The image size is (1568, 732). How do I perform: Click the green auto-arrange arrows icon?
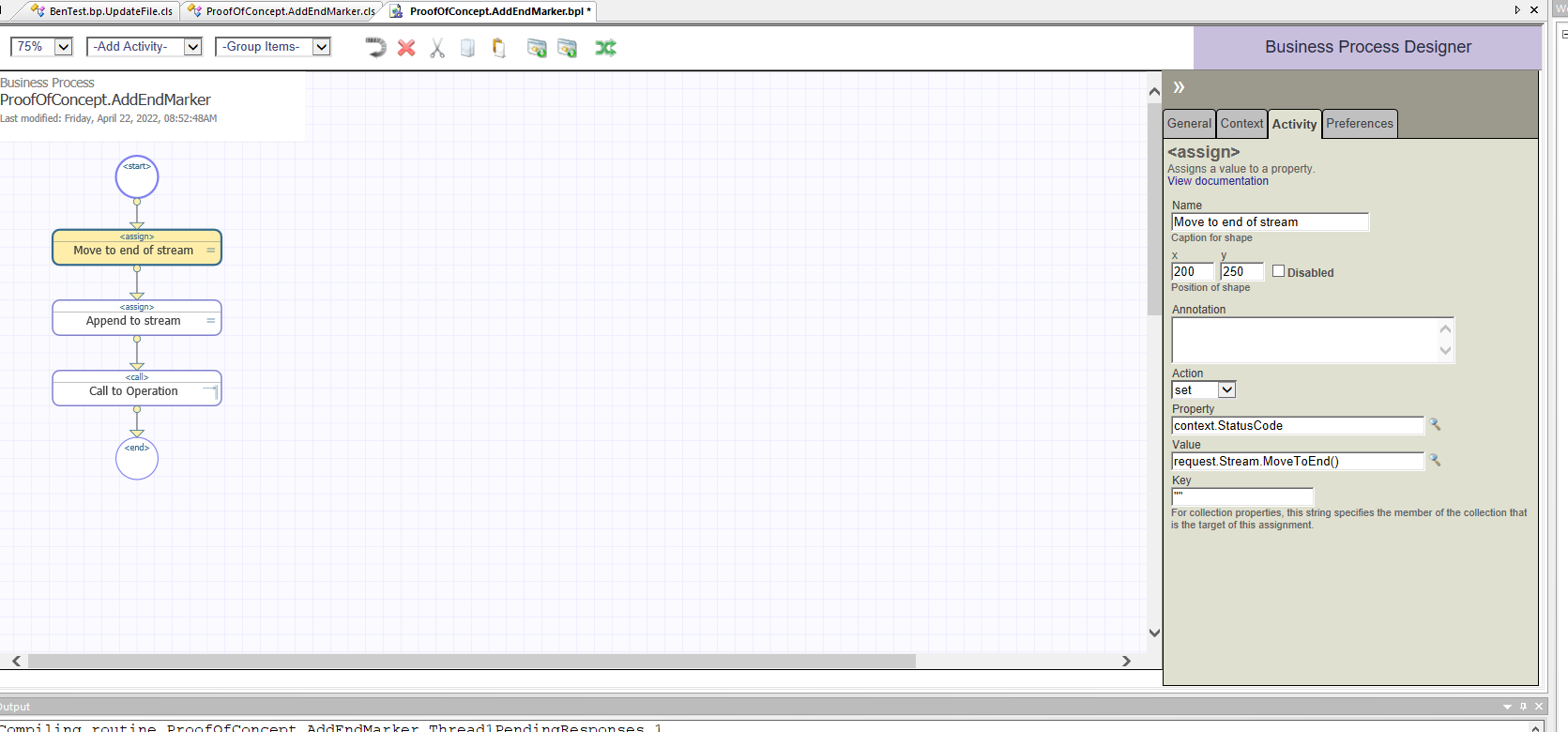605,48
